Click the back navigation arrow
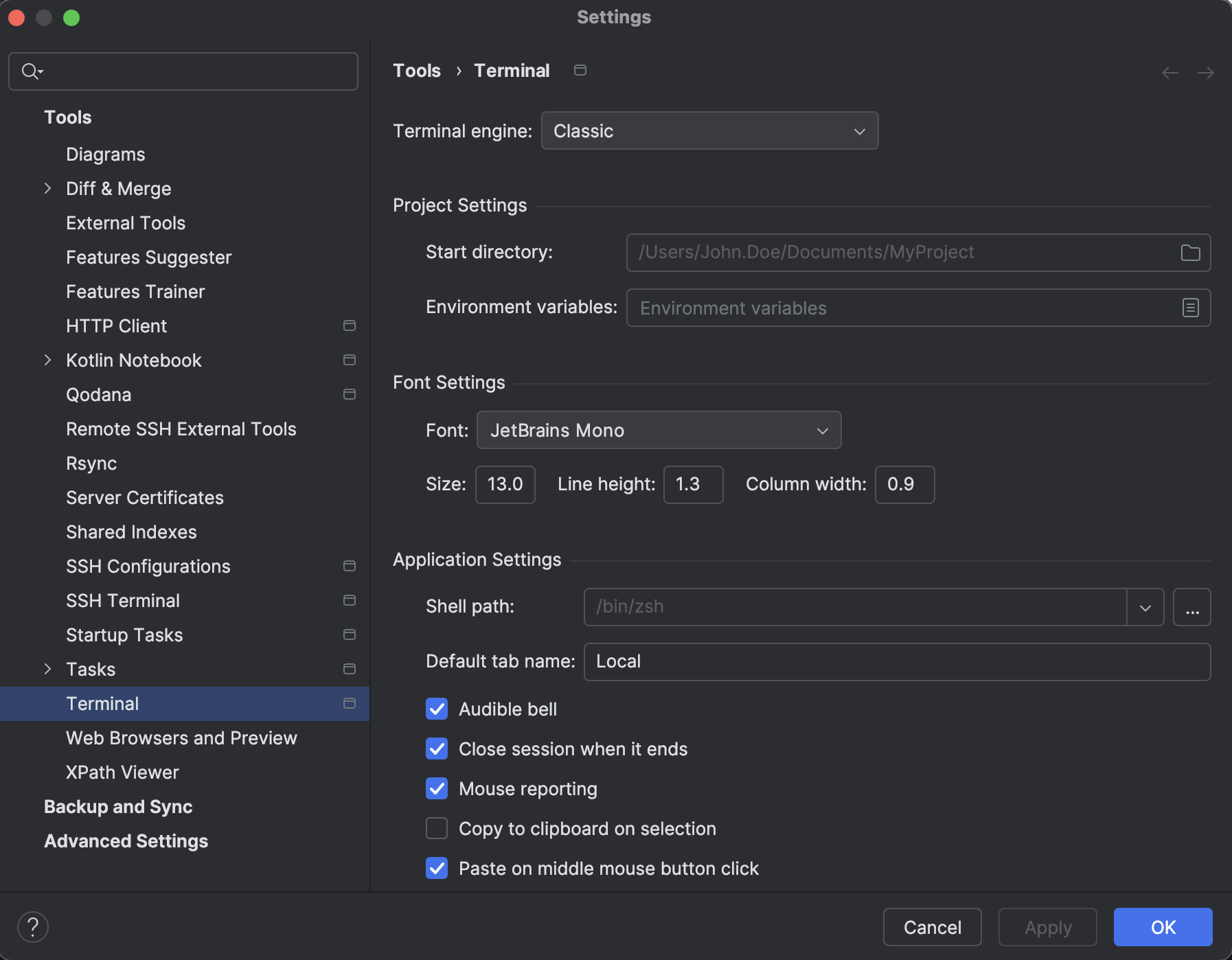Screen dimensions: 1232x960 click(x=1170, y=73)
